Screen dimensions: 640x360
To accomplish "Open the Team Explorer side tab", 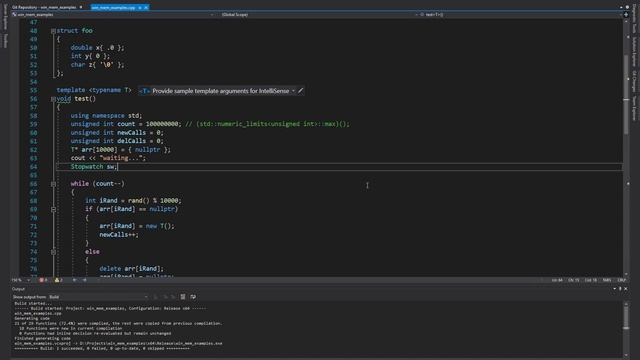I will (x=634, y=108).
